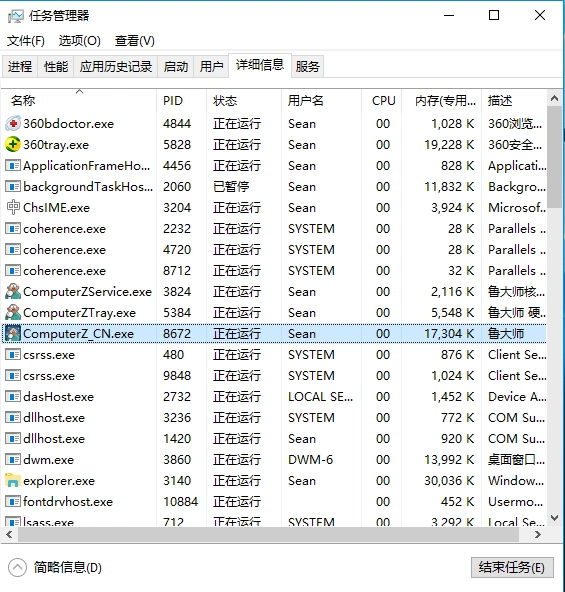Click the 简略信息(D) link
The width and height of the screenshot is (565, 592).
[x=68, y=567]
